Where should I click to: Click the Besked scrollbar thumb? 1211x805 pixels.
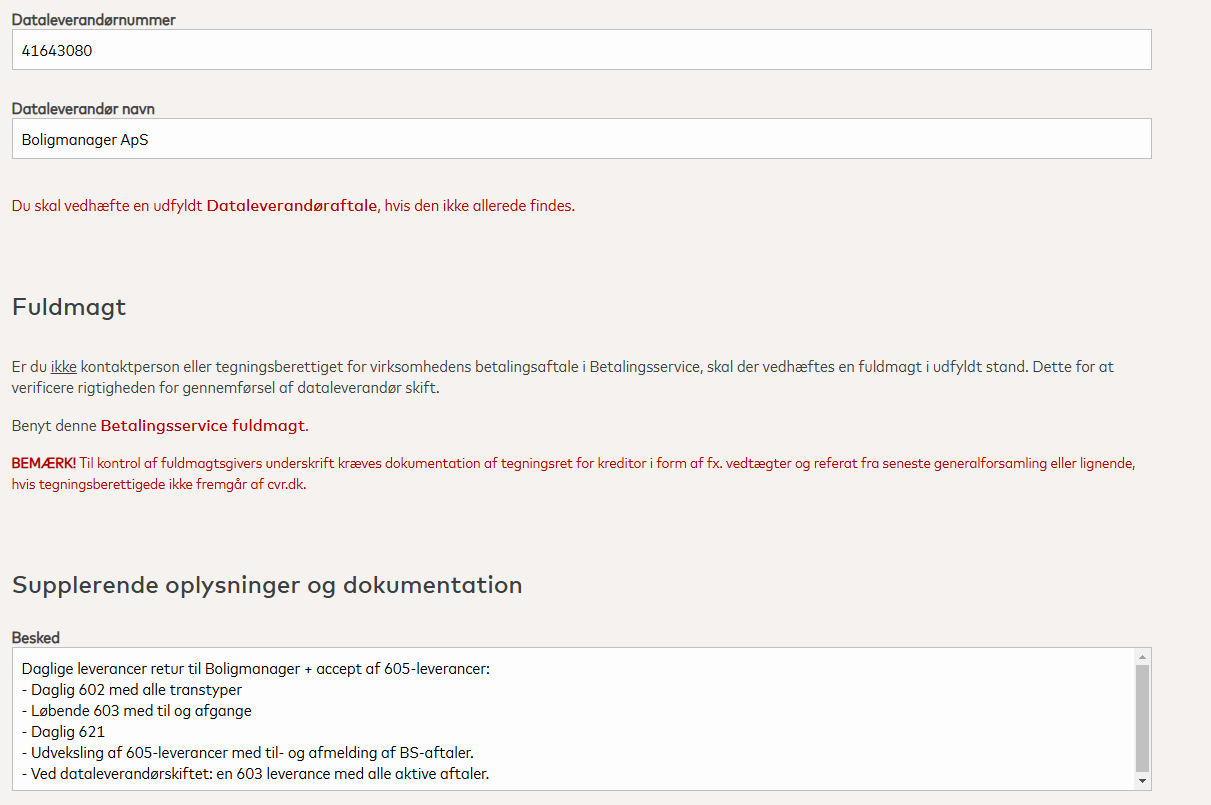tap(1142, 716)
